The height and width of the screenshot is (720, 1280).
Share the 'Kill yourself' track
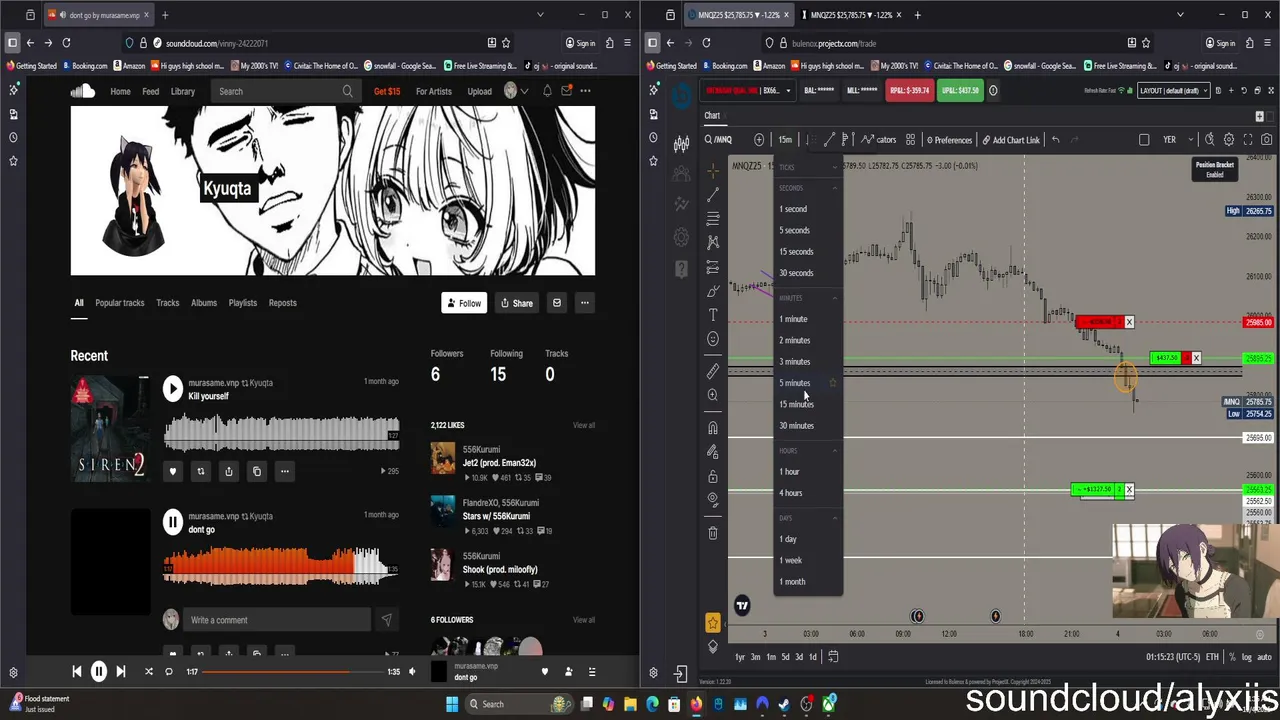228,471
